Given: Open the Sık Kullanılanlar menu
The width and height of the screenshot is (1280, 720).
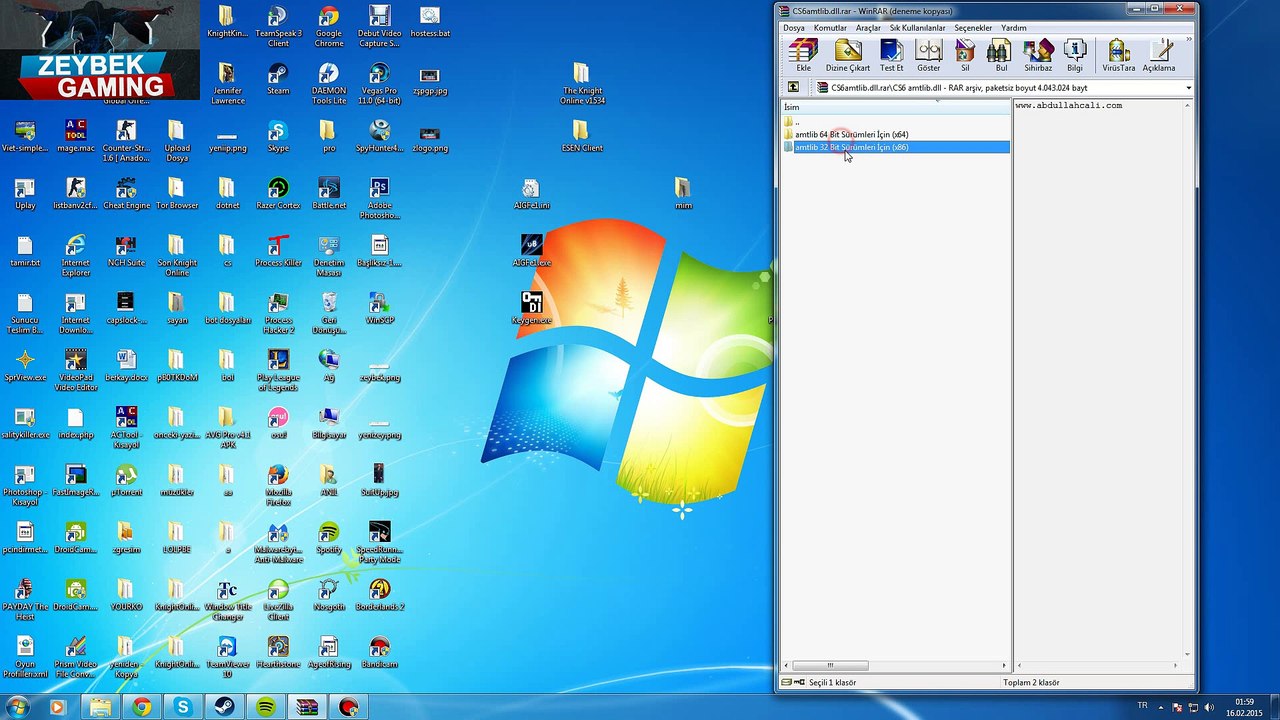Looking at the screenshot, I should tap(917, 28).
